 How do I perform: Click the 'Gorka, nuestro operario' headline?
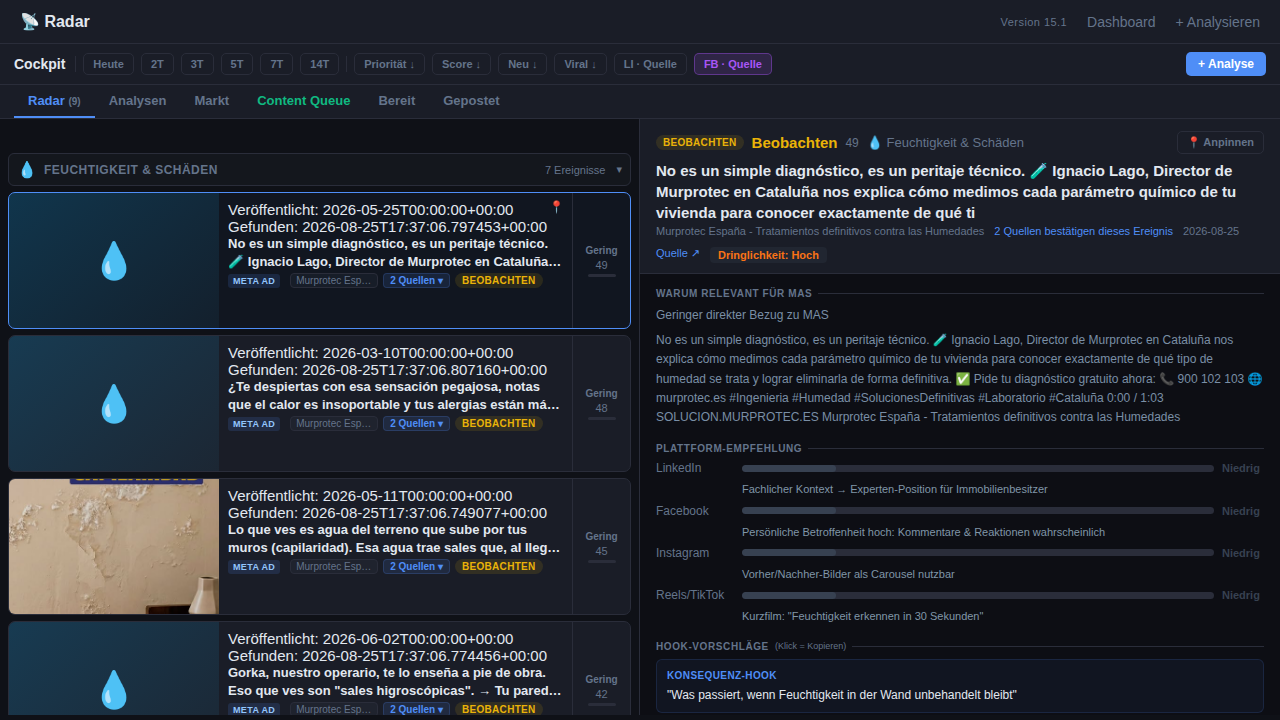[387, 672]
